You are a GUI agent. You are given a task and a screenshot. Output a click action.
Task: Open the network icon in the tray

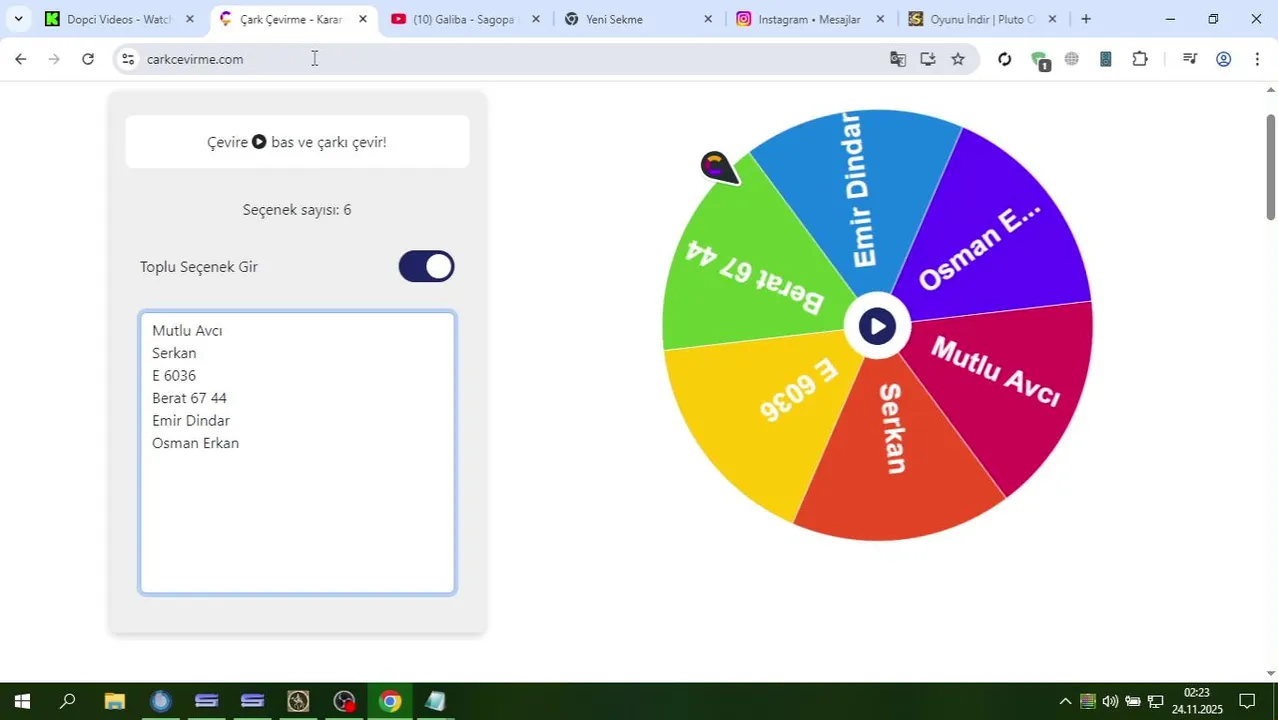pyautogui.click(x=1155, y=701)
